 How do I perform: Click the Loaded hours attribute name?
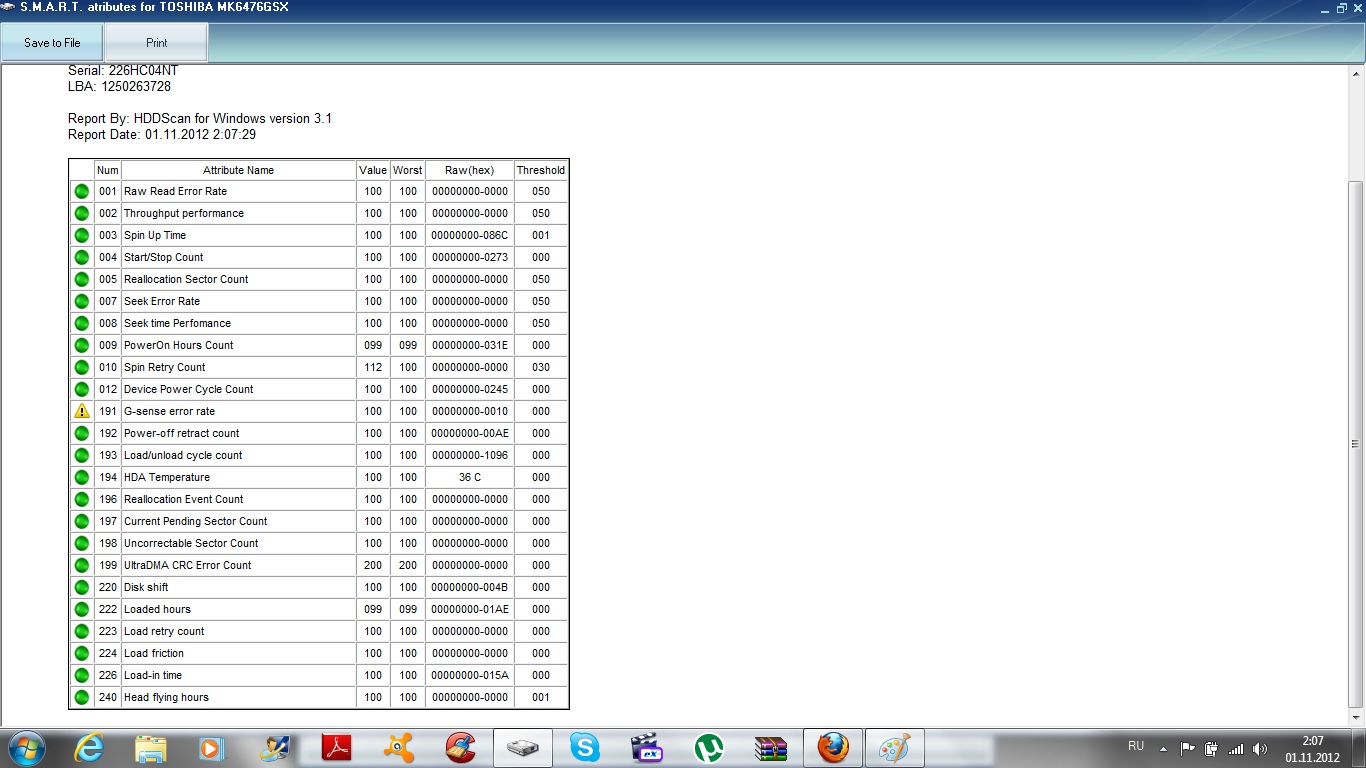click(x=157, y=609)
